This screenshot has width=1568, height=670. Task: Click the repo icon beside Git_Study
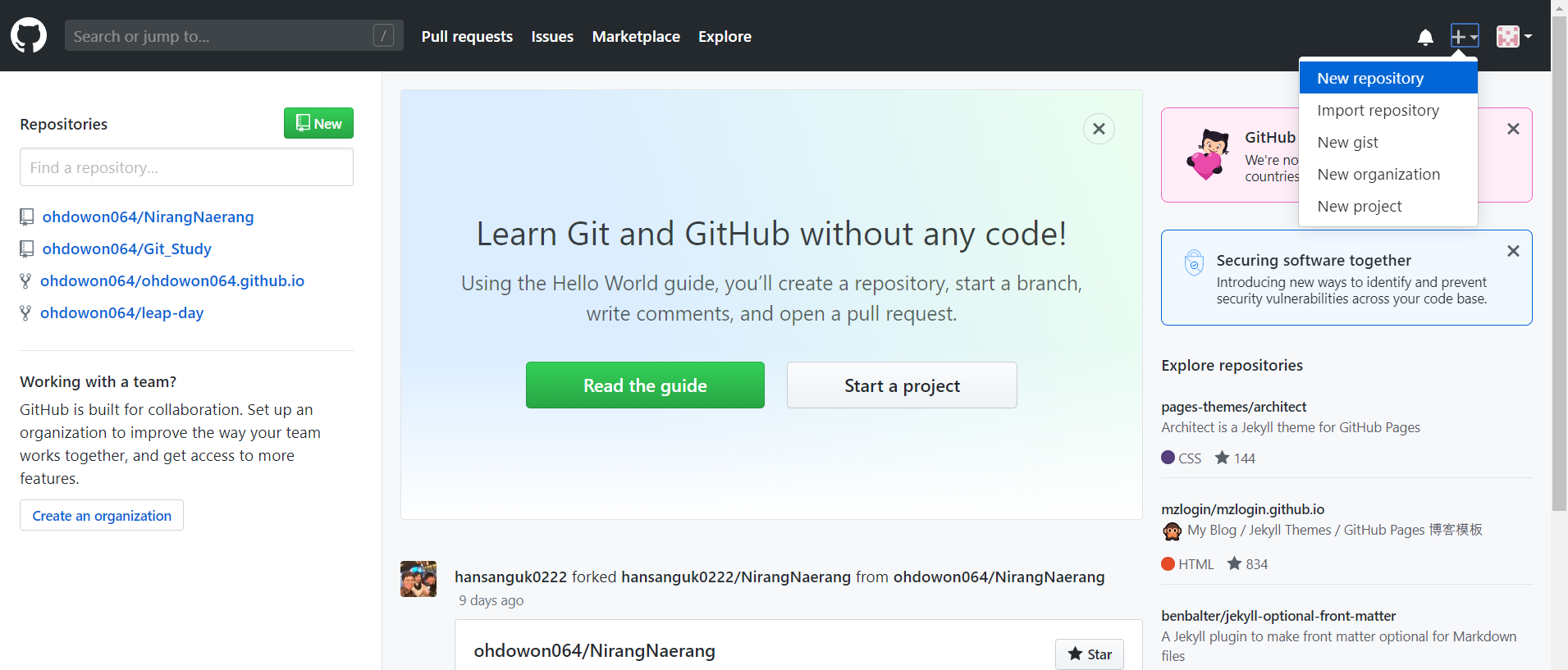(x=27, y=248)
